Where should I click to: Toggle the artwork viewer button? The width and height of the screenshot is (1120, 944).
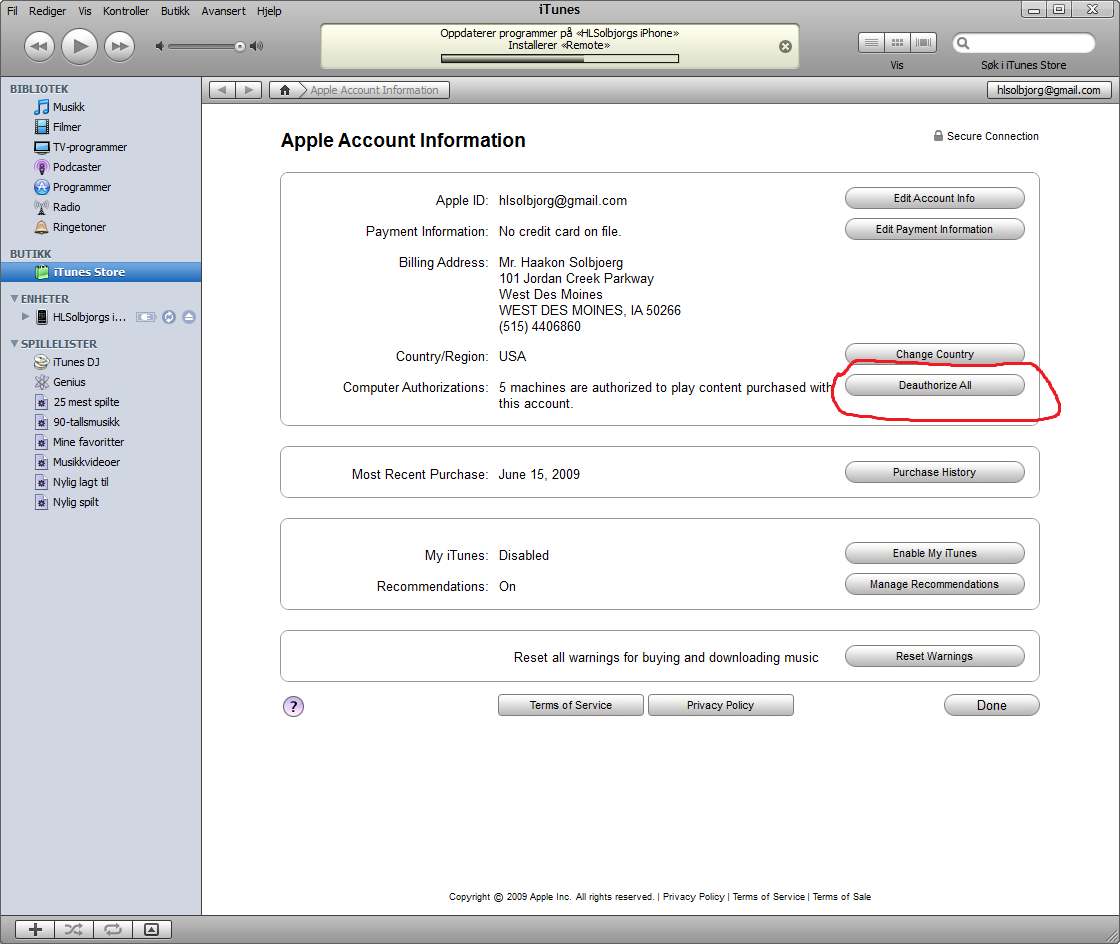pos(151,929)
